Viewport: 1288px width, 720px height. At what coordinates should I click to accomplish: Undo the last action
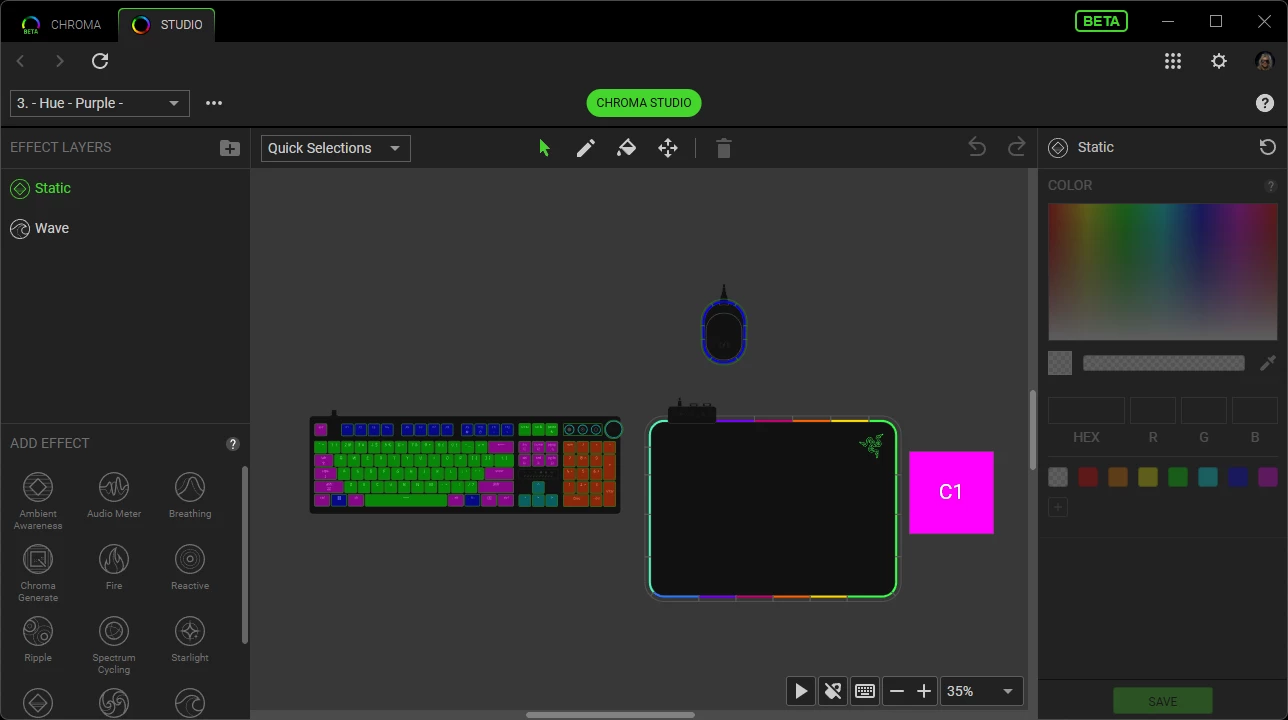977,147
